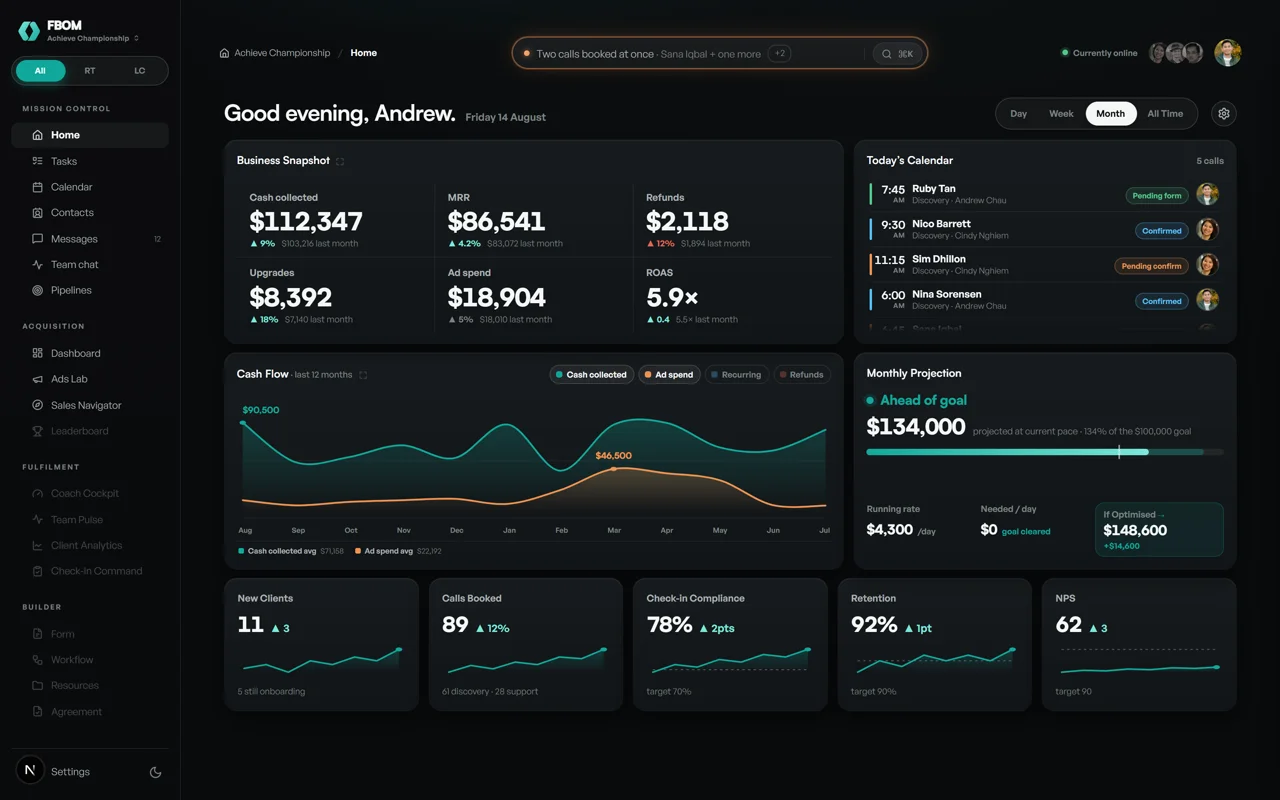Toggle dark mode with the moon icon

pyautogui.click(x=155, y=772)
